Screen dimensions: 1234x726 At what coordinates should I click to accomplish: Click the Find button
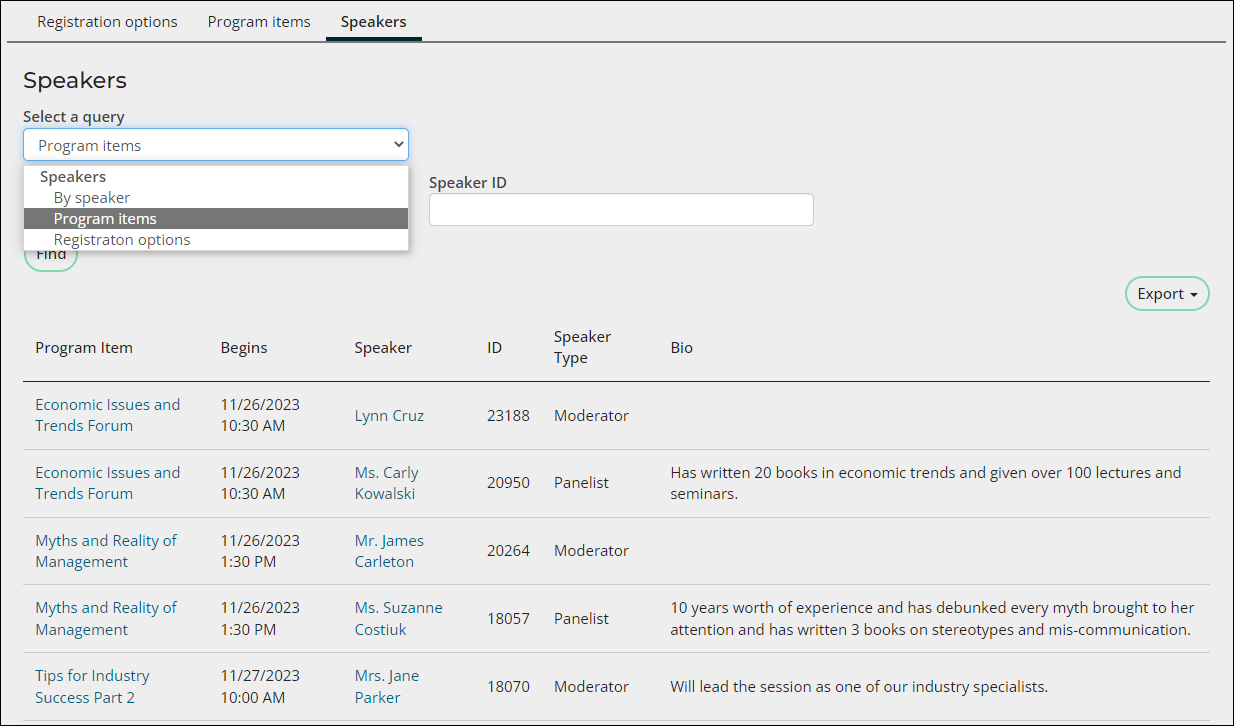pyautogui.click(x=51, y=255)
